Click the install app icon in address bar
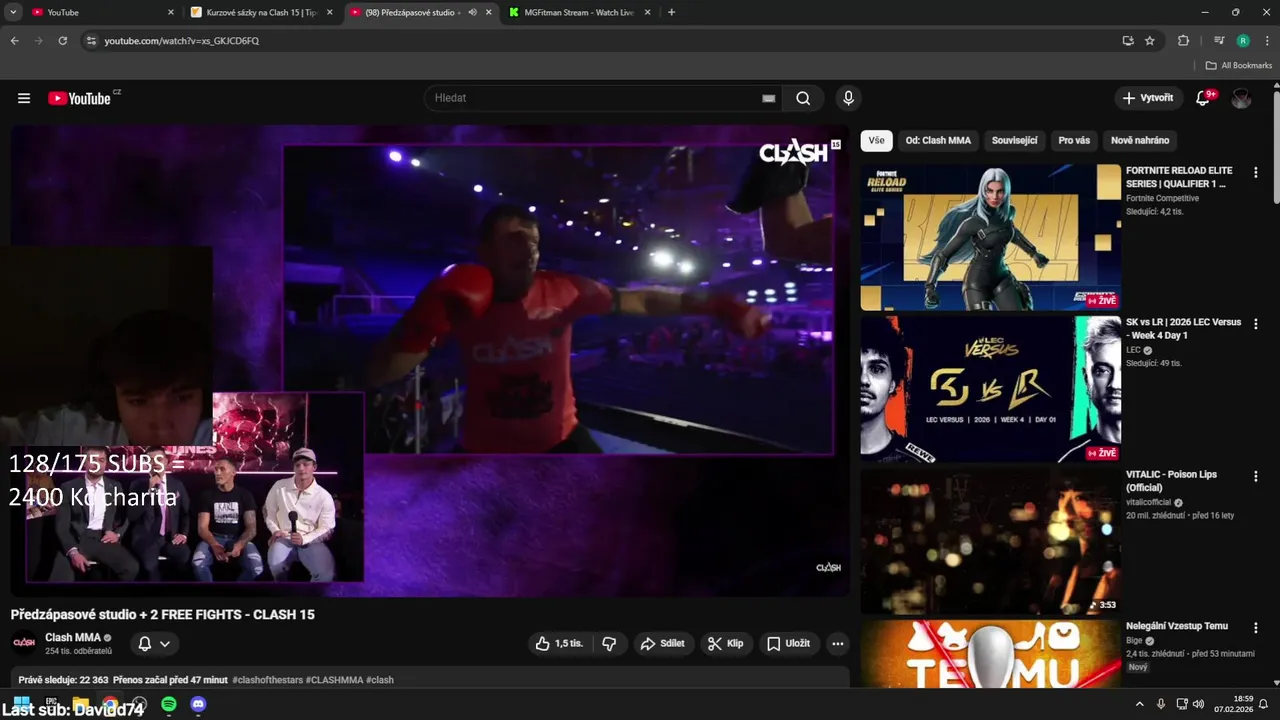Screen dimensions: 1280x720 coord(1128,41)
